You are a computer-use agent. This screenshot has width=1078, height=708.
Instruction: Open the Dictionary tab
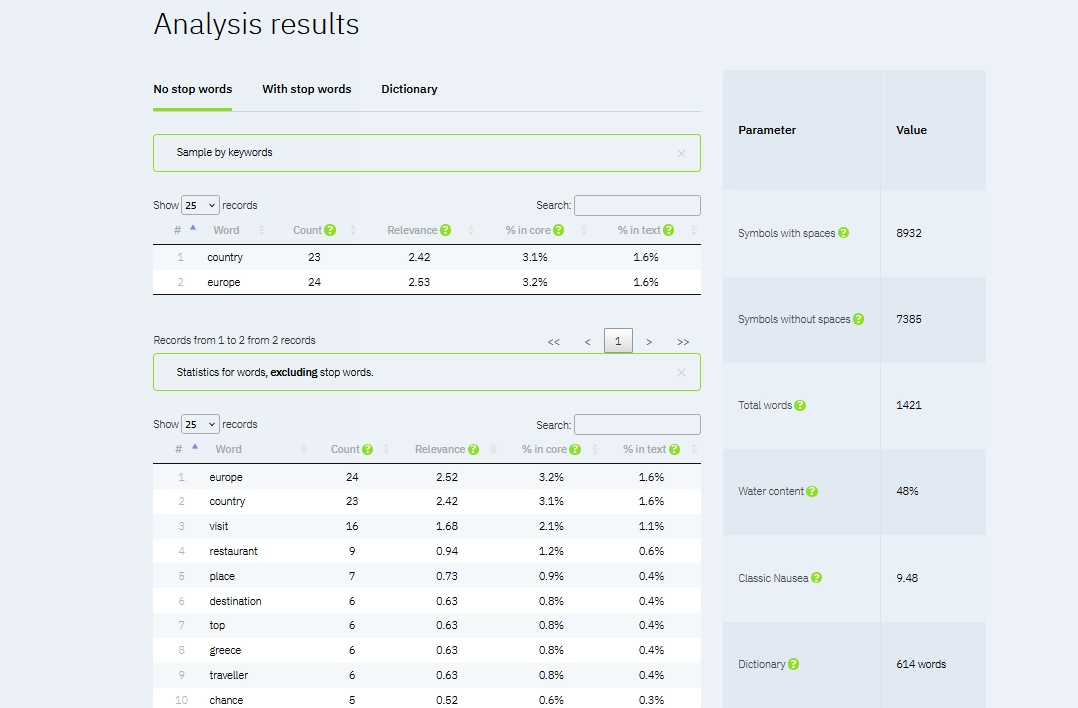click(409, 89)
